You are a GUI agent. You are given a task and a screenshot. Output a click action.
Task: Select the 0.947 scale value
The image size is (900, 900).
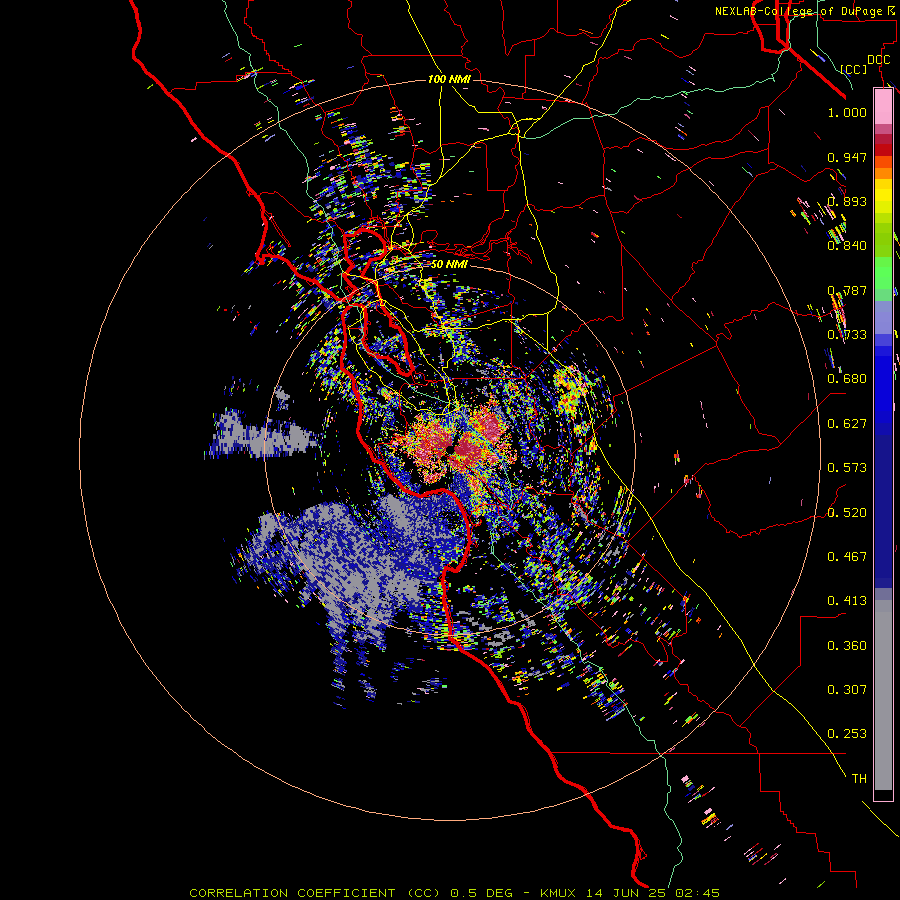click(847, 157)
